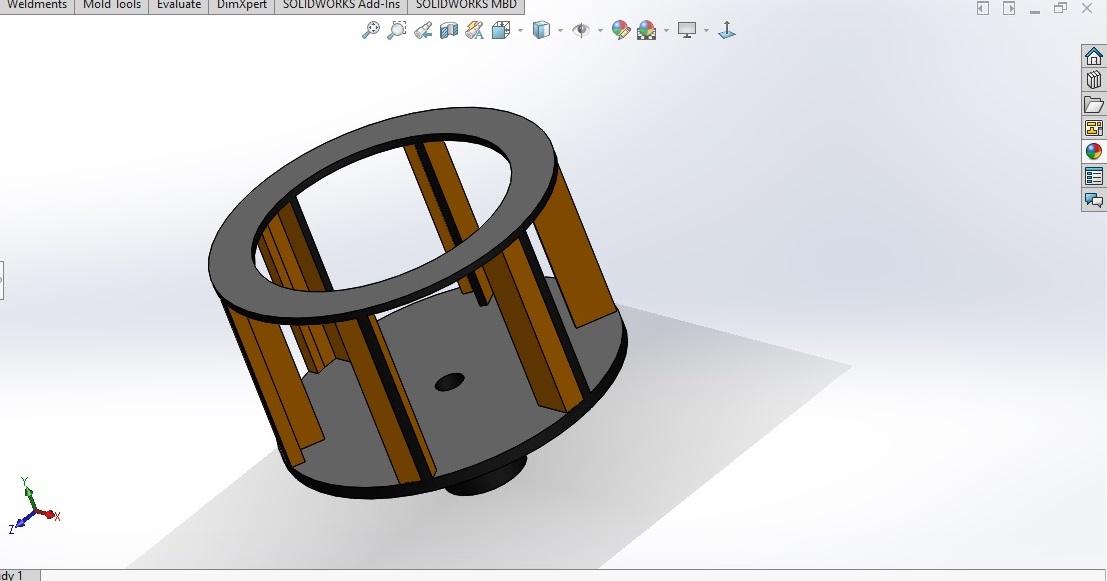The image size is (1107, 581).
Task: Go back to Previous View
Action: 423,30
